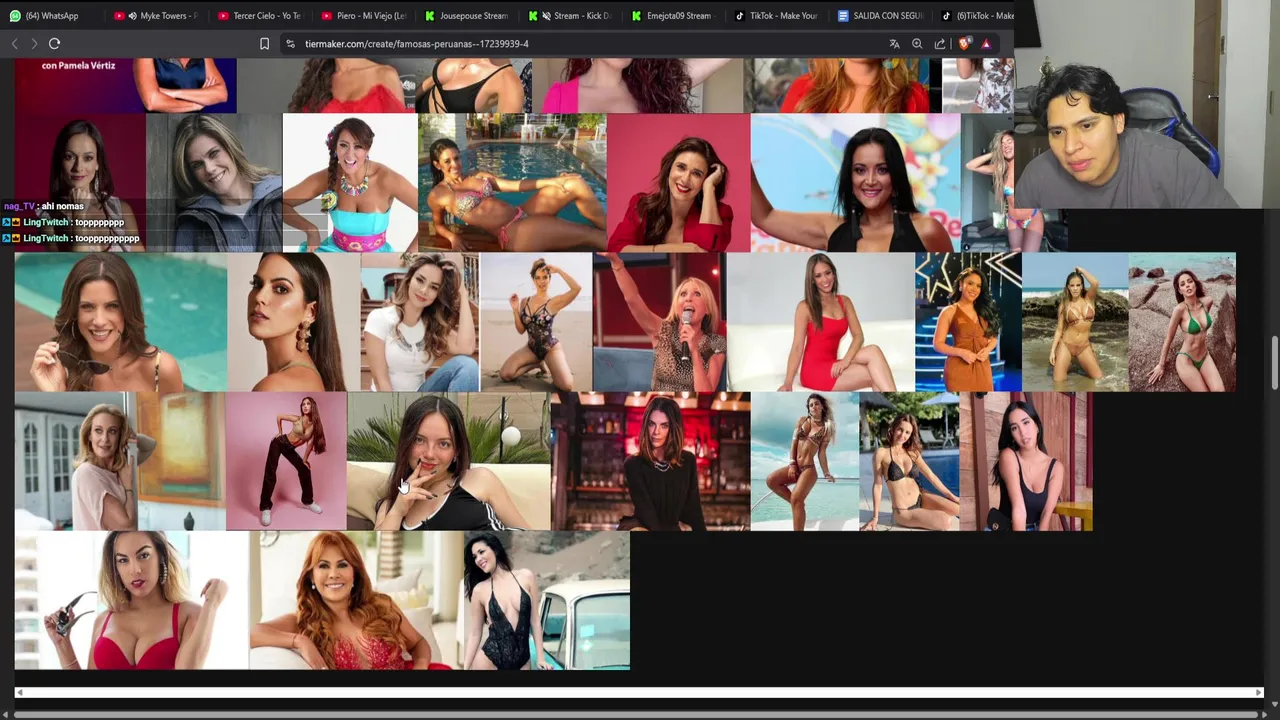Reload the tiermaker page
The height and width of the screenshot is (720, 1280).
(x=54, y=44)
